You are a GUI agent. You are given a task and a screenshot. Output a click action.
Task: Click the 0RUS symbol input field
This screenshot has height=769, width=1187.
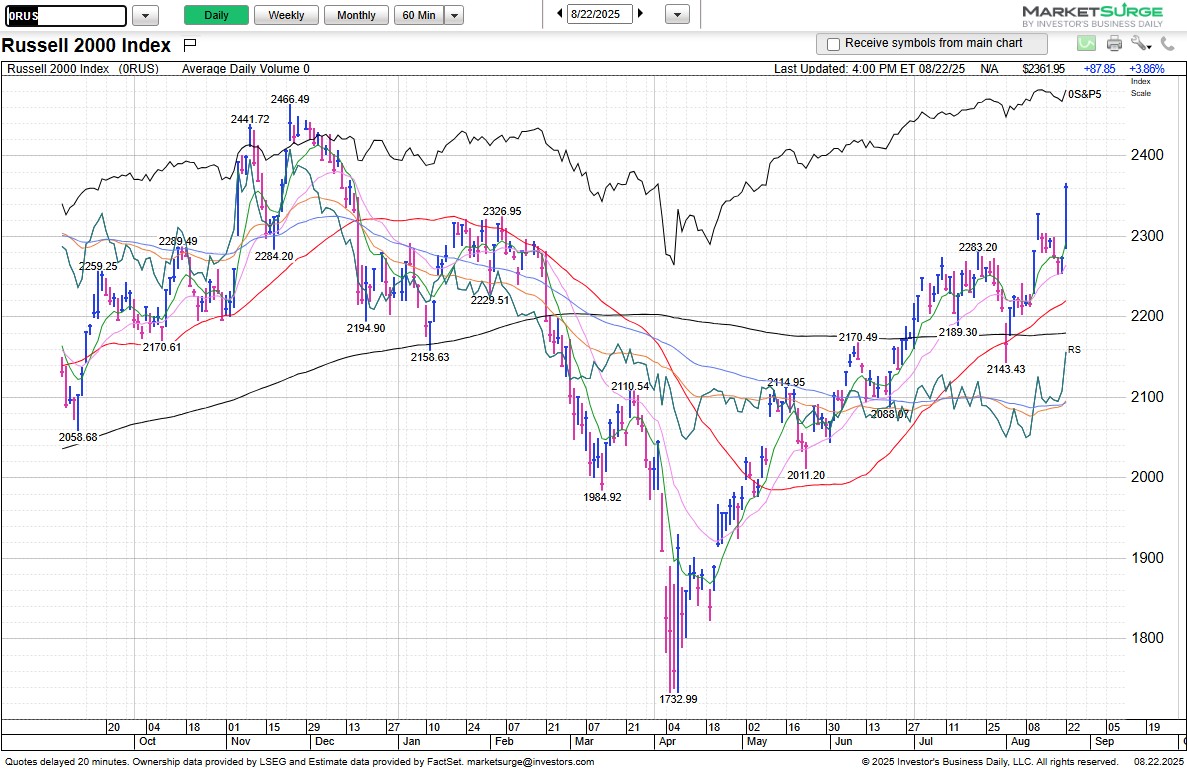pyautogui.click(x=66, y=15)
